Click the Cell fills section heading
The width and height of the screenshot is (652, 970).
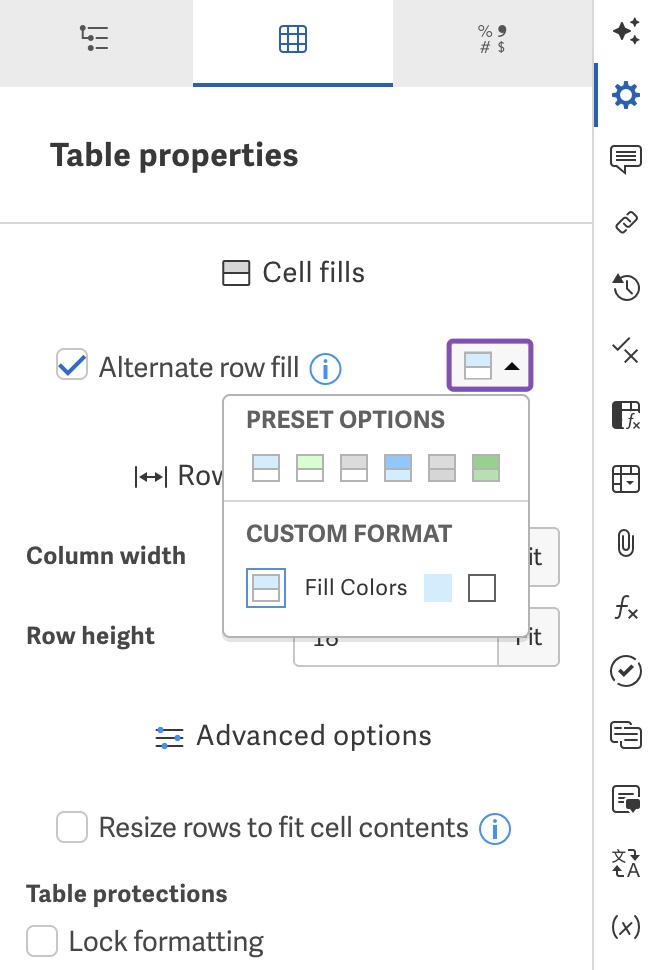tap(293, 273)
